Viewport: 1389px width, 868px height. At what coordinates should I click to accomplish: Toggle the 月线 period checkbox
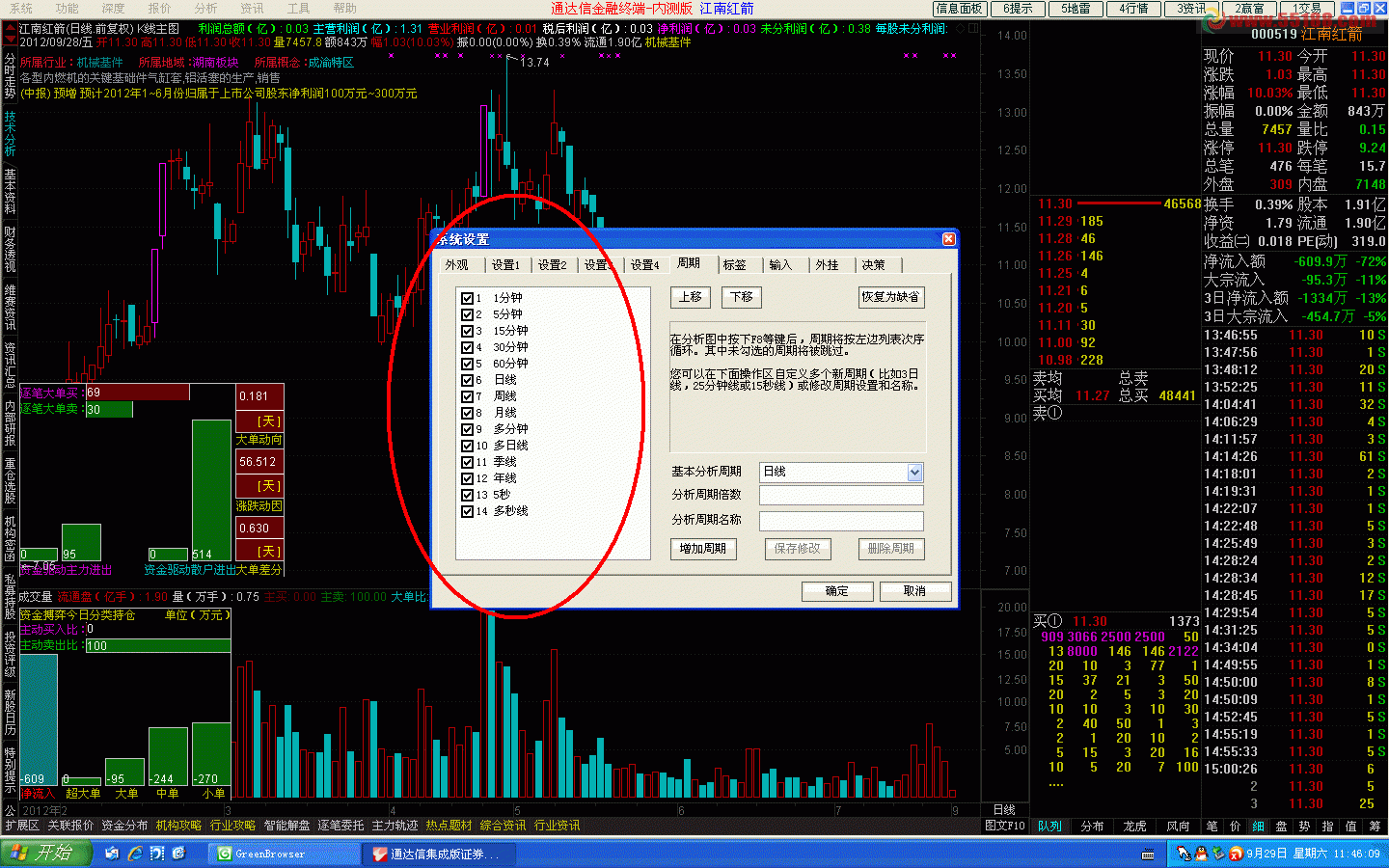tap(467, 413)
